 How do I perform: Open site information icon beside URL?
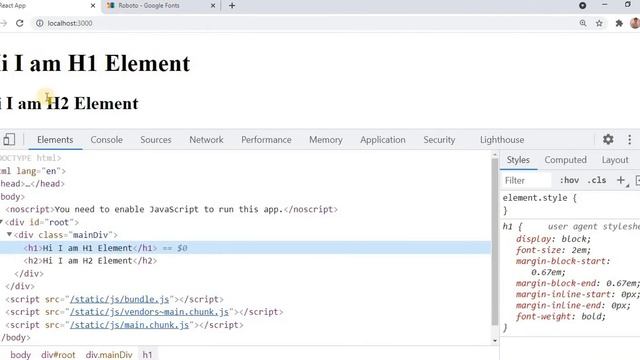pyautogui.click(x=39, y=23)
